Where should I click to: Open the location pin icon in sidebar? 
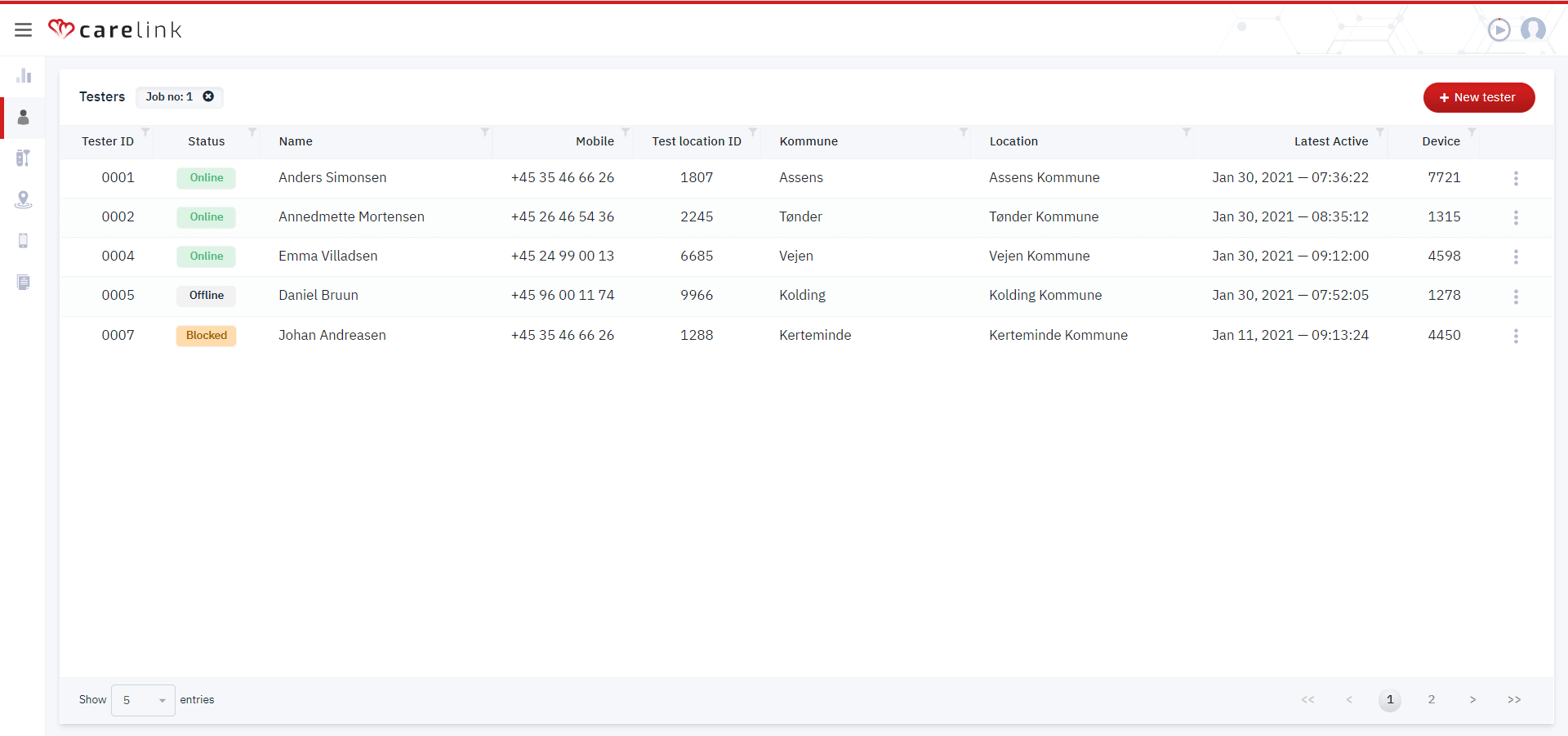pyautogui.click(x=24, y=199)
